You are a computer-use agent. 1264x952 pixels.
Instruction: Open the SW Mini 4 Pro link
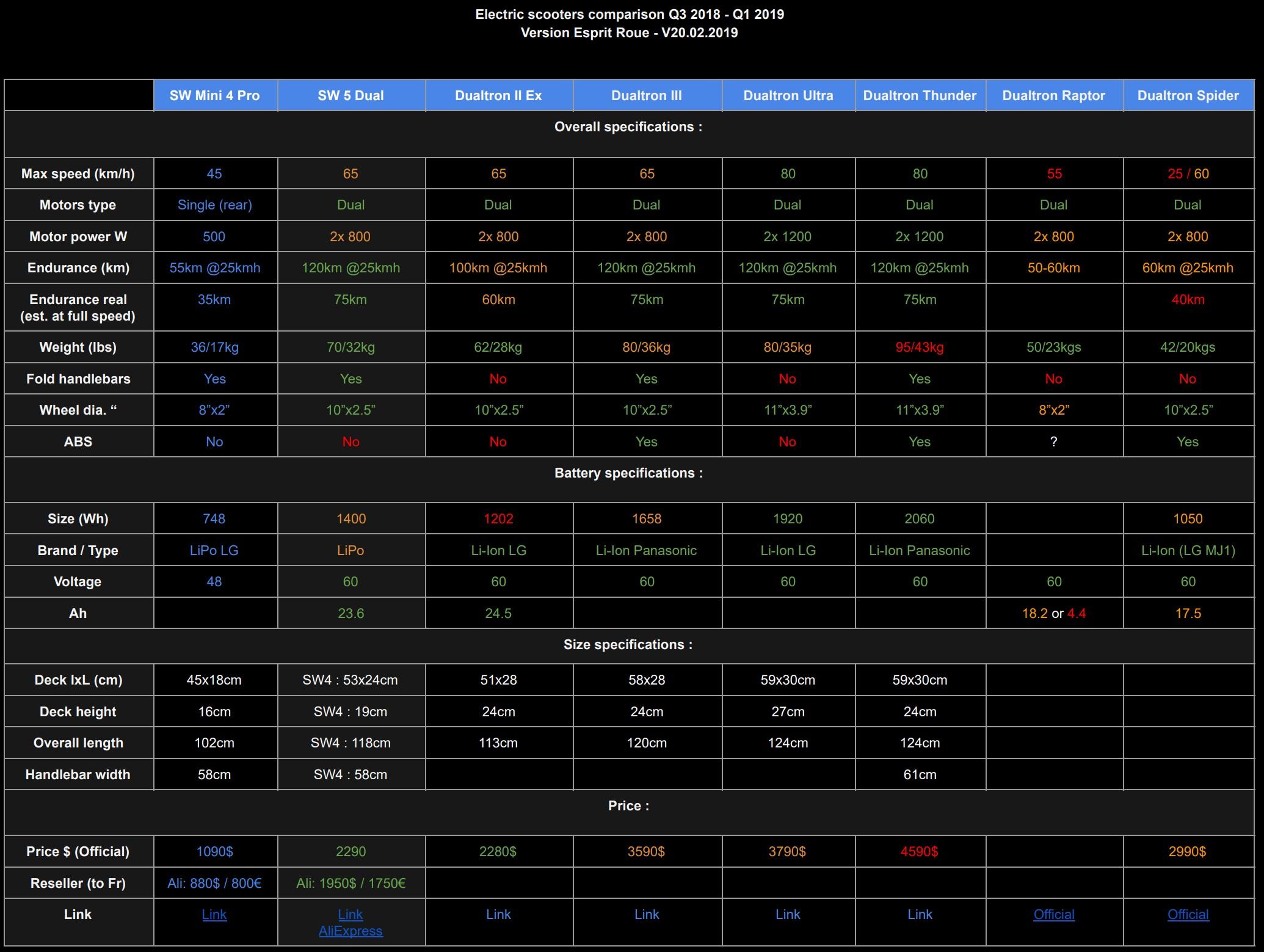click(x=214, y=914)
